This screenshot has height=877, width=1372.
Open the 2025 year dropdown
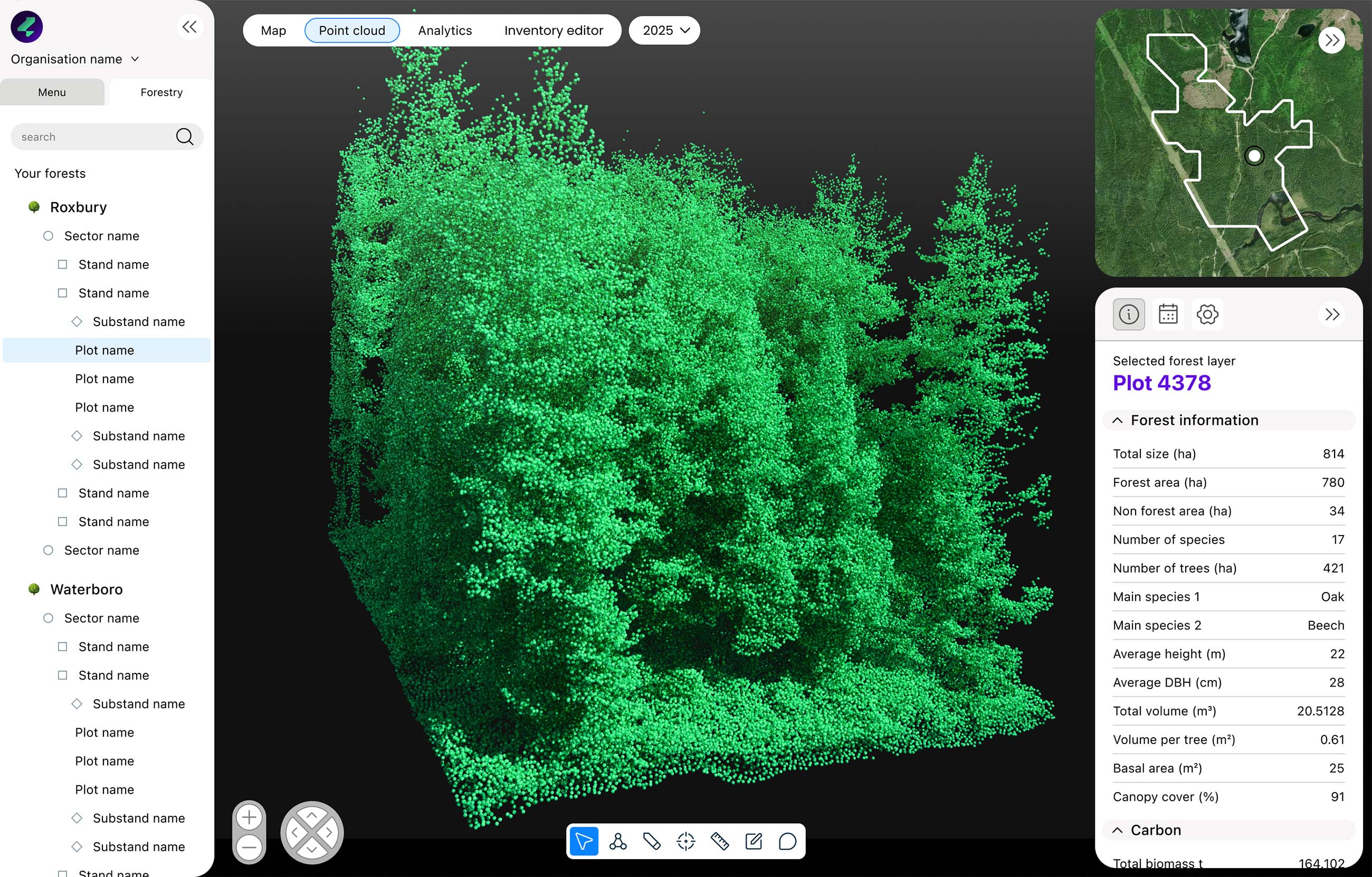point(664,30)
